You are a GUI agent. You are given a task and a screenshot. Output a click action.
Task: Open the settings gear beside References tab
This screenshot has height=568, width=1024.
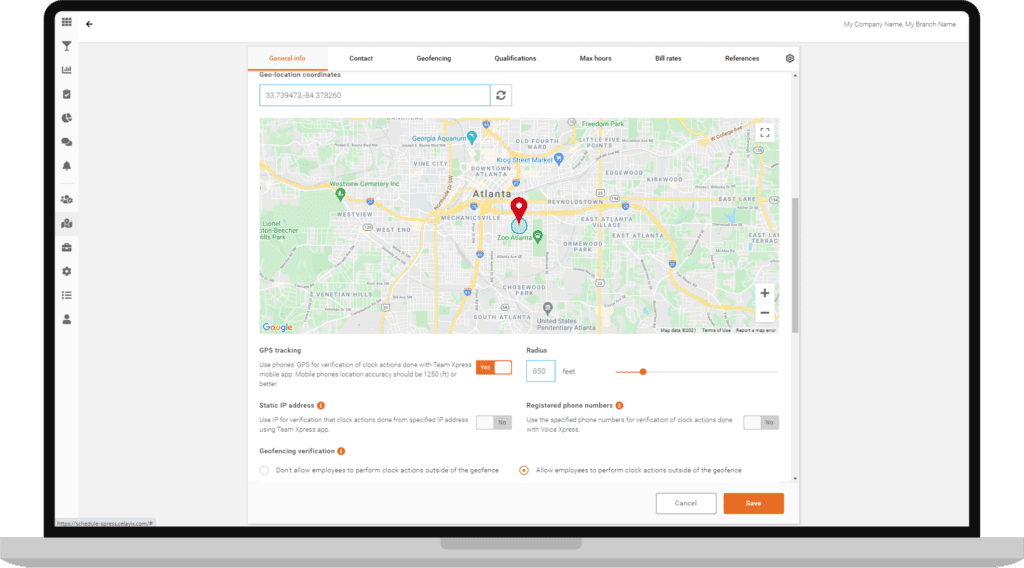coord(790,58)
